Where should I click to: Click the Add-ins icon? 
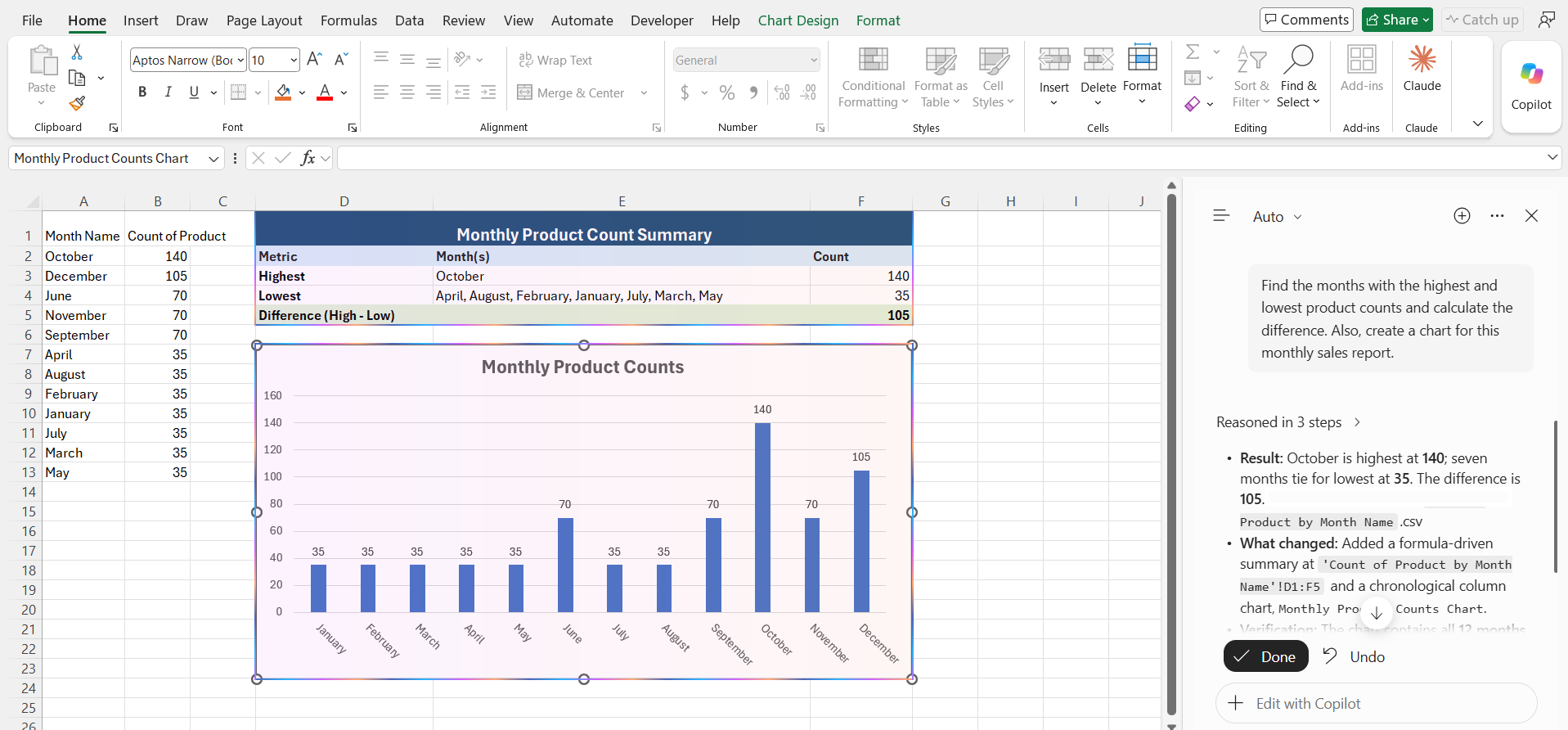coord(1362,70)
